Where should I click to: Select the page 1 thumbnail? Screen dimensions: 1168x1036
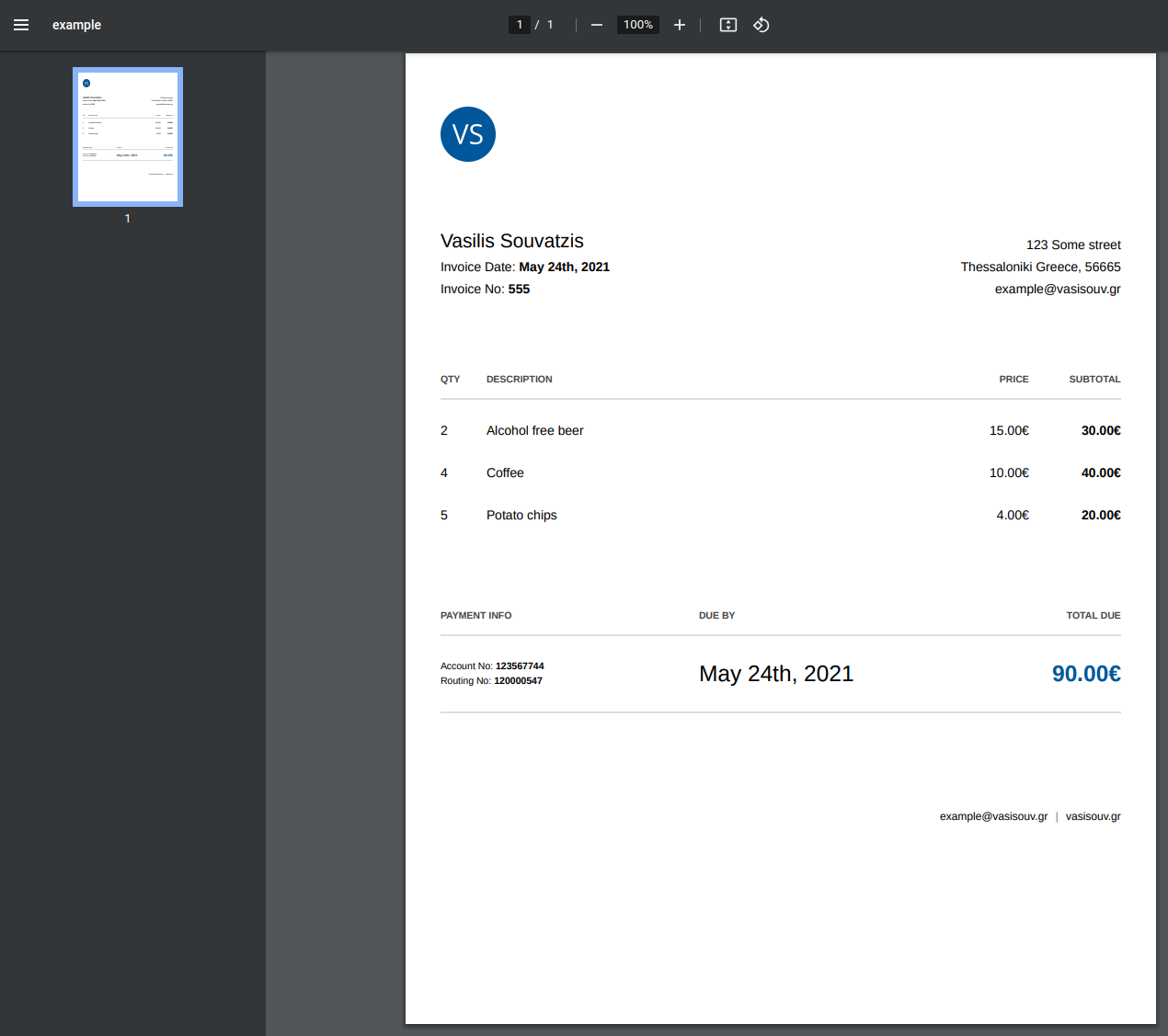pyautogui.click(x=128, y=137)
